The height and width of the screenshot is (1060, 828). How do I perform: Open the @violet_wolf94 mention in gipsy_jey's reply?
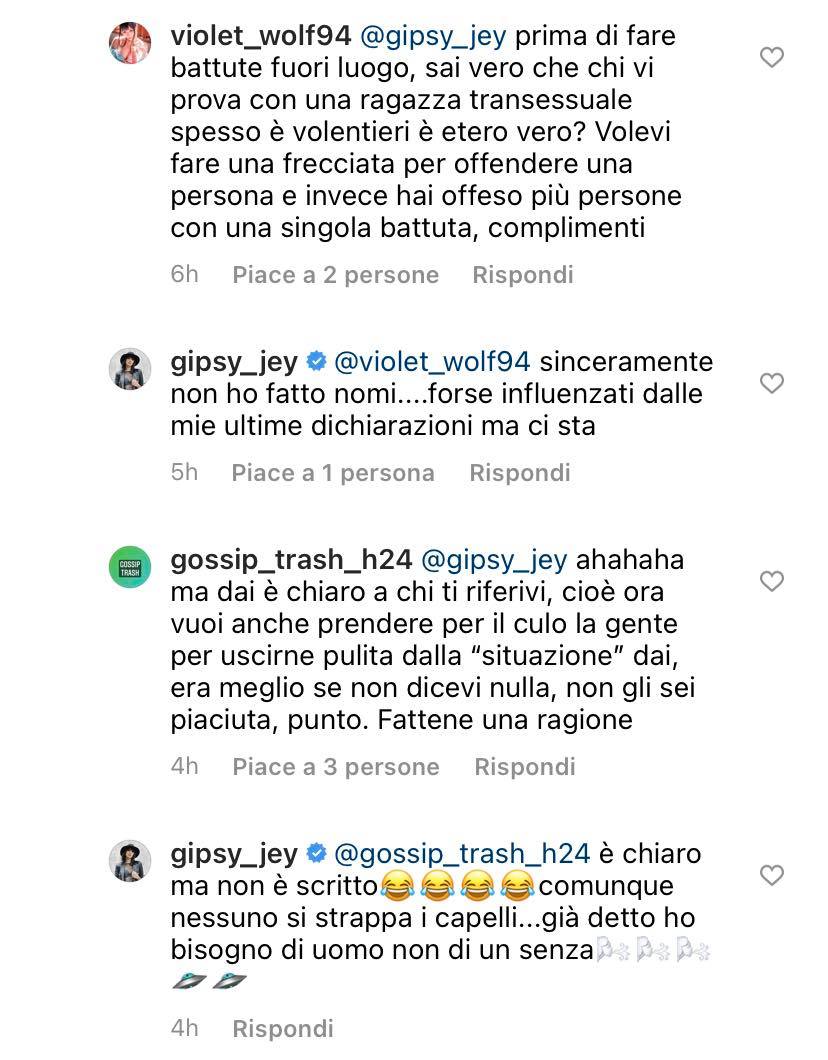tap(432, 362)
